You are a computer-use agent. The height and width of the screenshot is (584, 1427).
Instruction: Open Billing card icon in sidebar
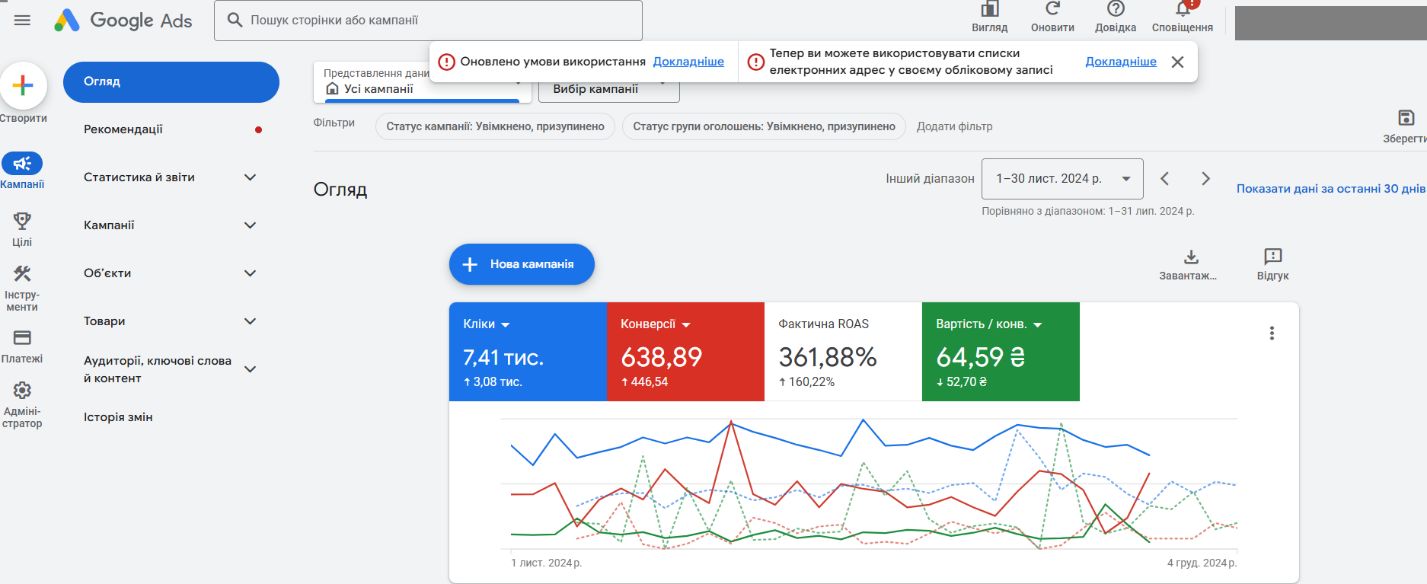22,338
